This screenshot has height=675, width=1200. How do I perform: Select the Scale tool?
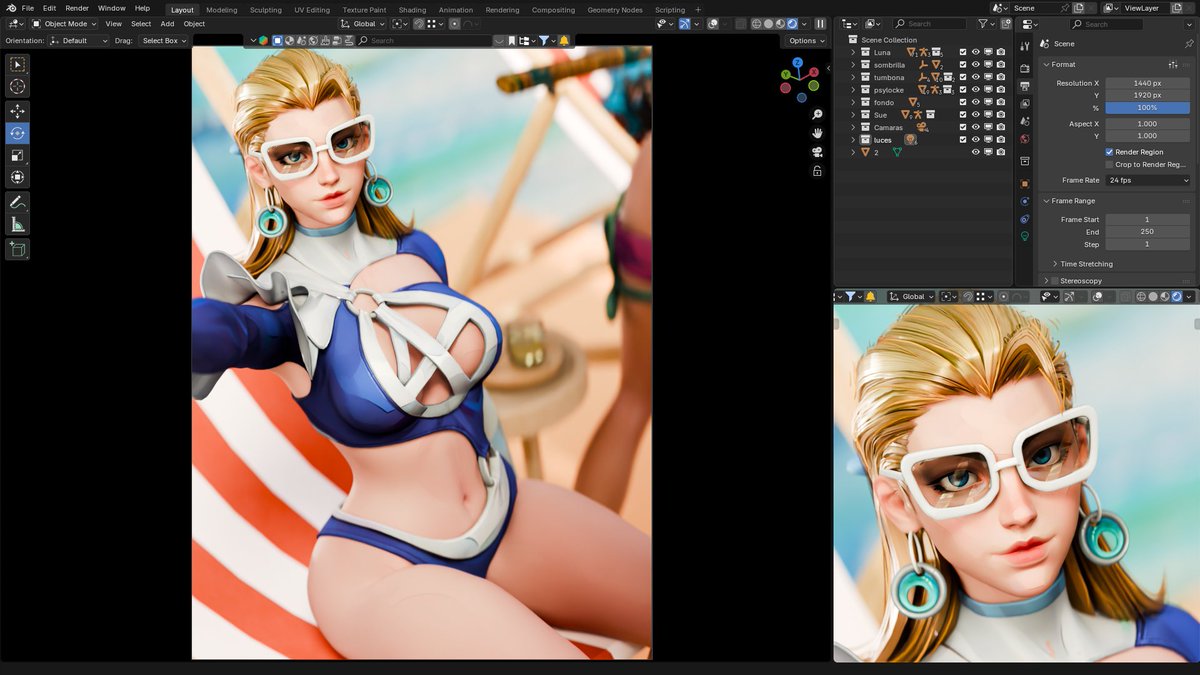[18, 155]
